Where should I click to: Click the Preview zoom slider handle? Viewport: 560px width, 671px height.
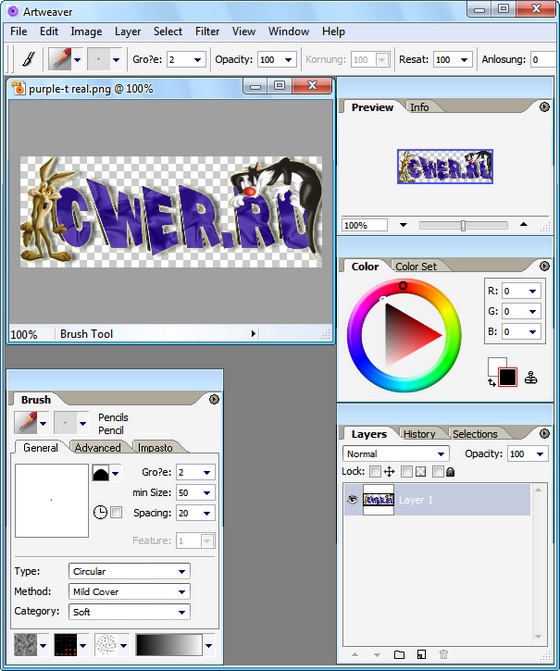pos(463,225)
